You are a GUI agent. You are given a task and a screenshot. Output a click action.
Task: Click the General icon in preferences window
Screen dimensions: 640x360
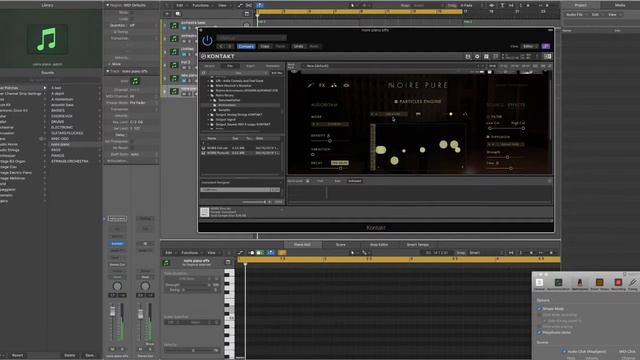click(x=540, y=284)
